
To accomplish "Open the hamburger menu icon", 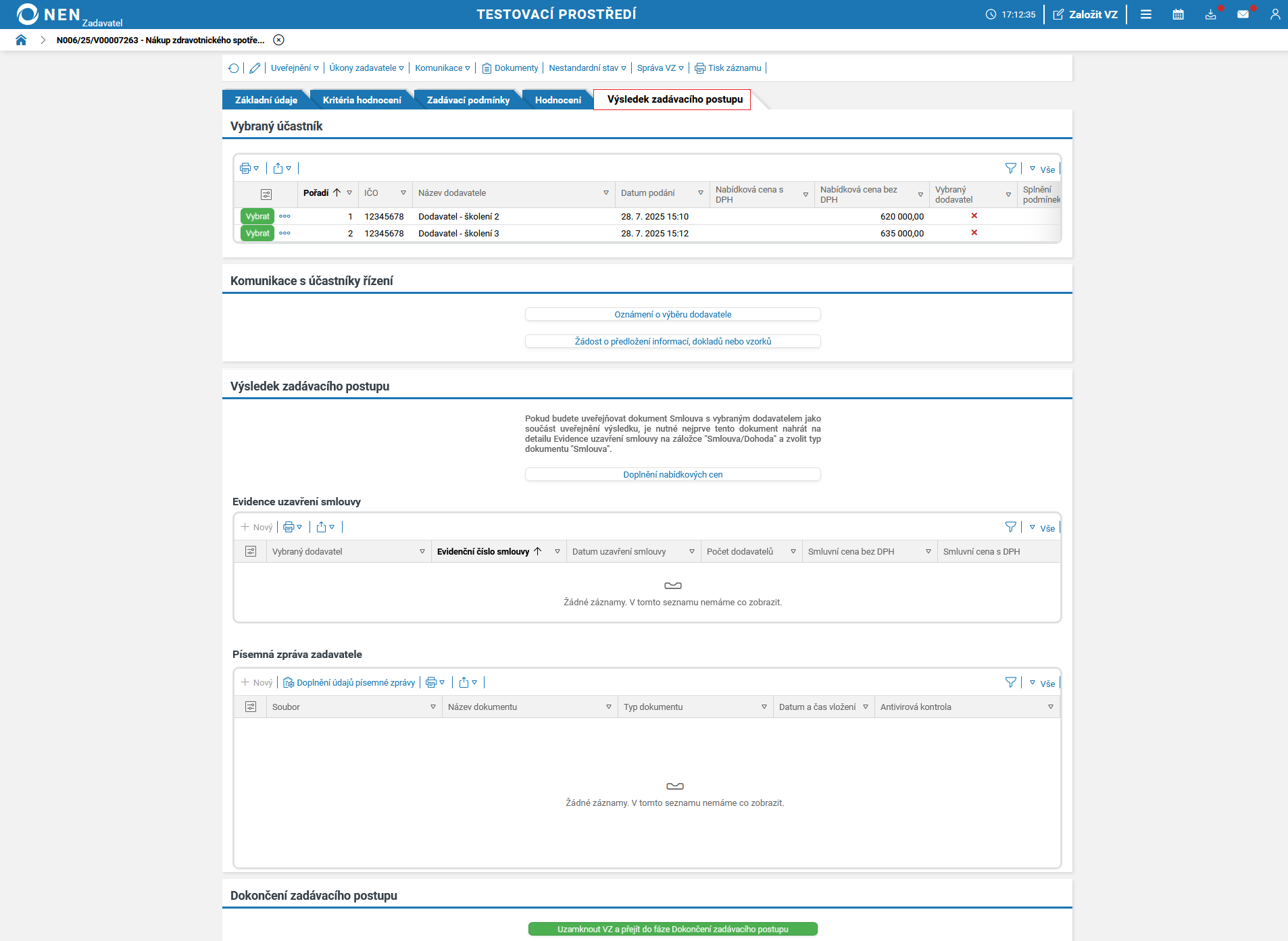I will click(1146, 14).
